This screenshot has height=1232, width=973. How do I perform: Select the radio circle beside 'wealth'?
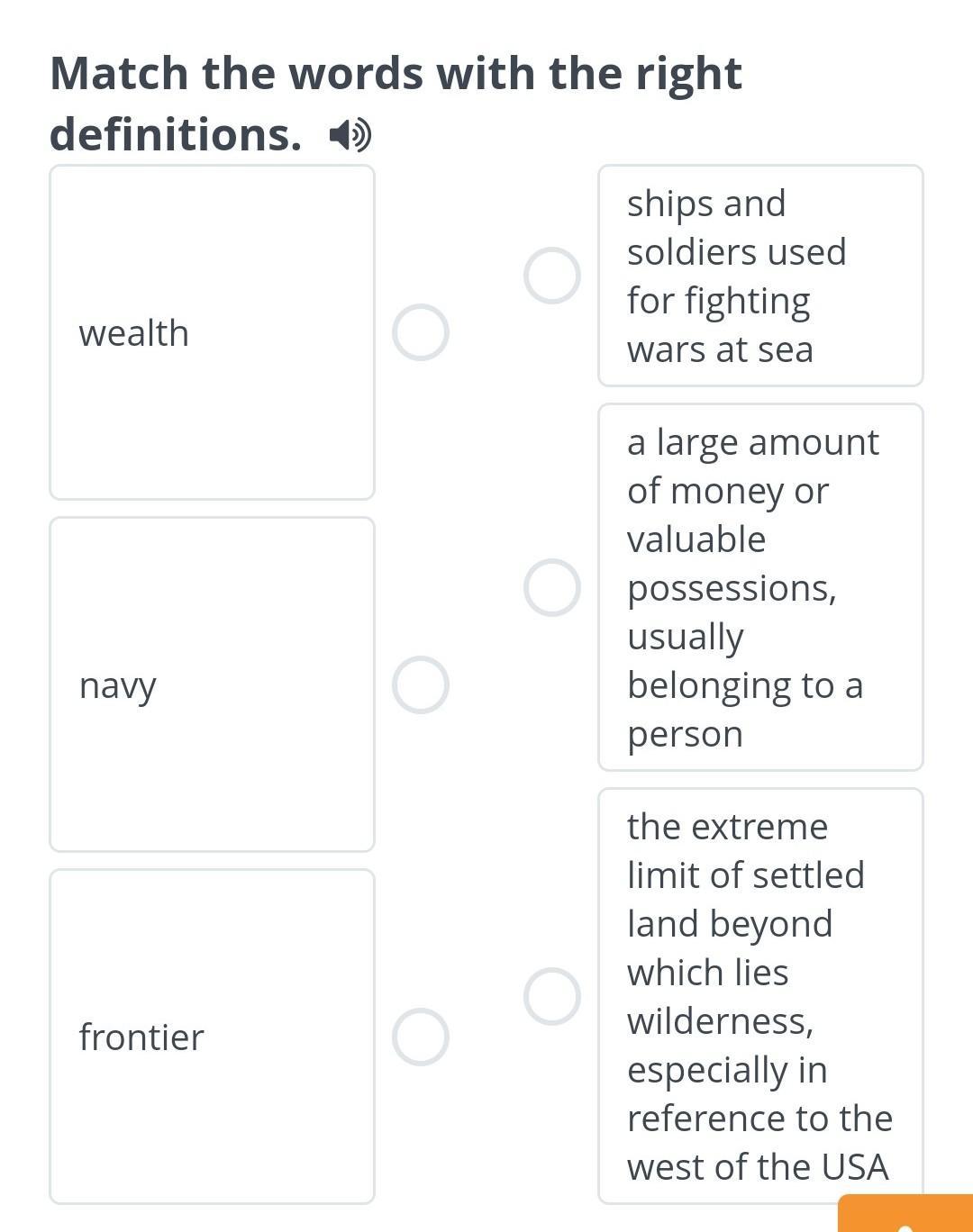tap(421, 332)
